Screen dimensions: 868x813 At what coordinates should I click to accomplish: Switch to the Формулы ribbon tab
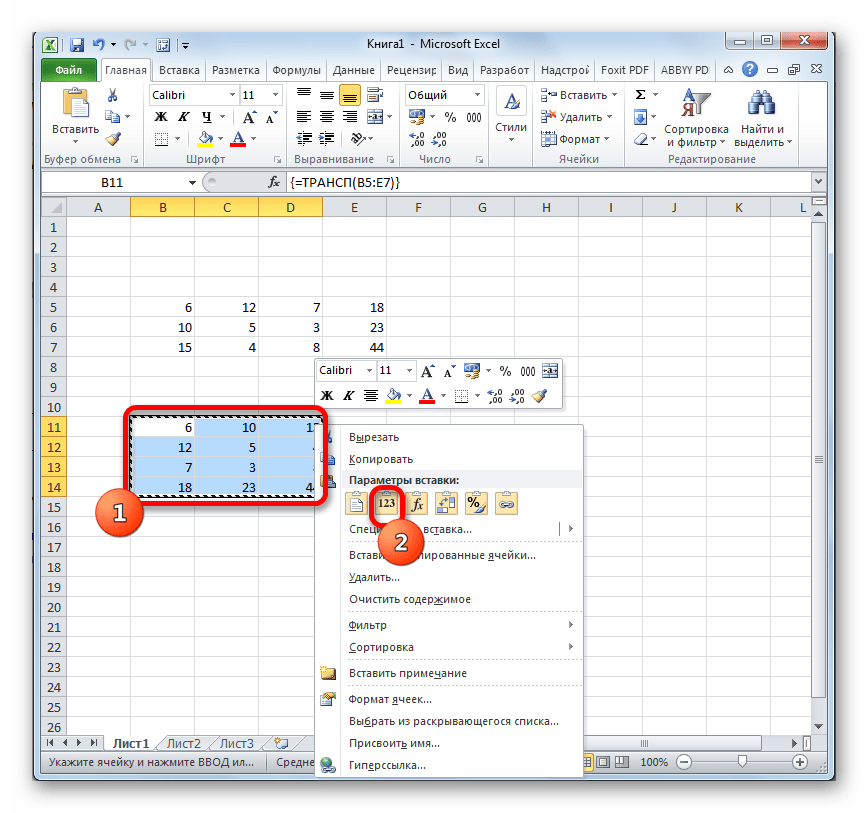point(296,70)
